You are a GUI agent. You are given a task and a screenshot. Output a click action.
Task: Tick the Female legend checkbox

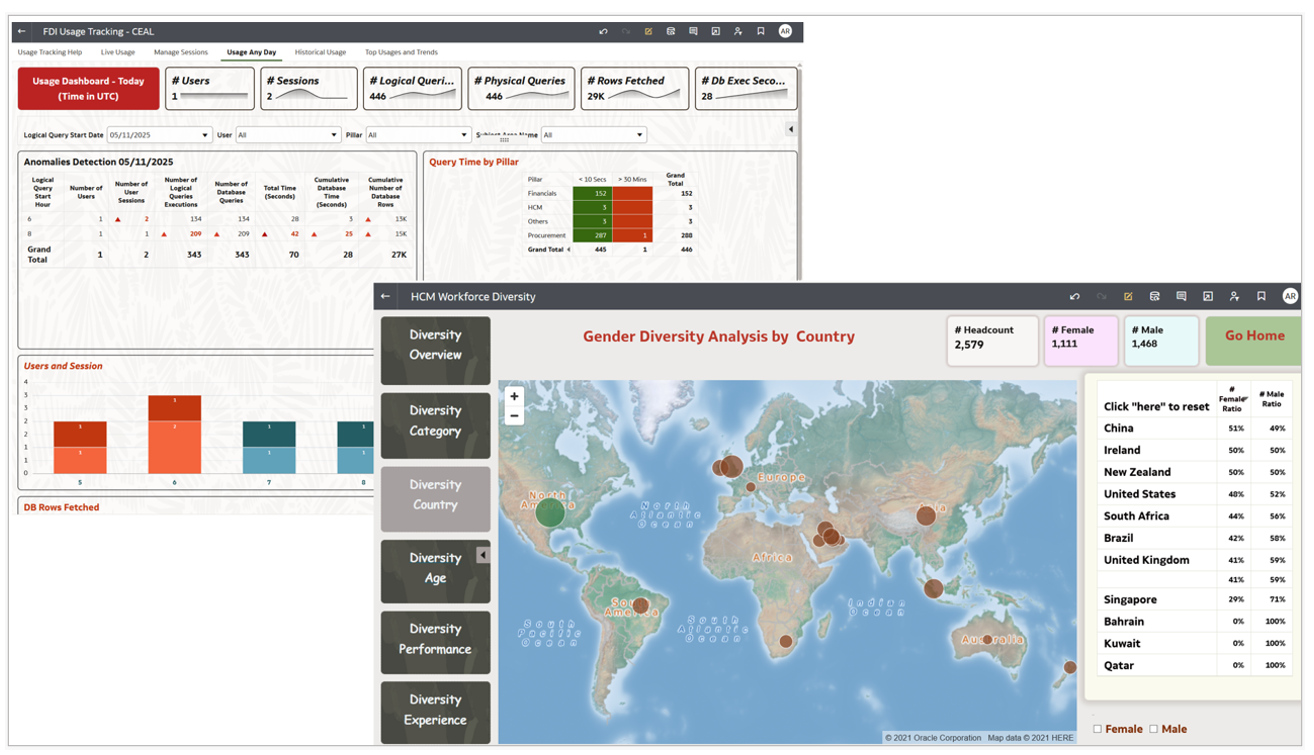1098,729
